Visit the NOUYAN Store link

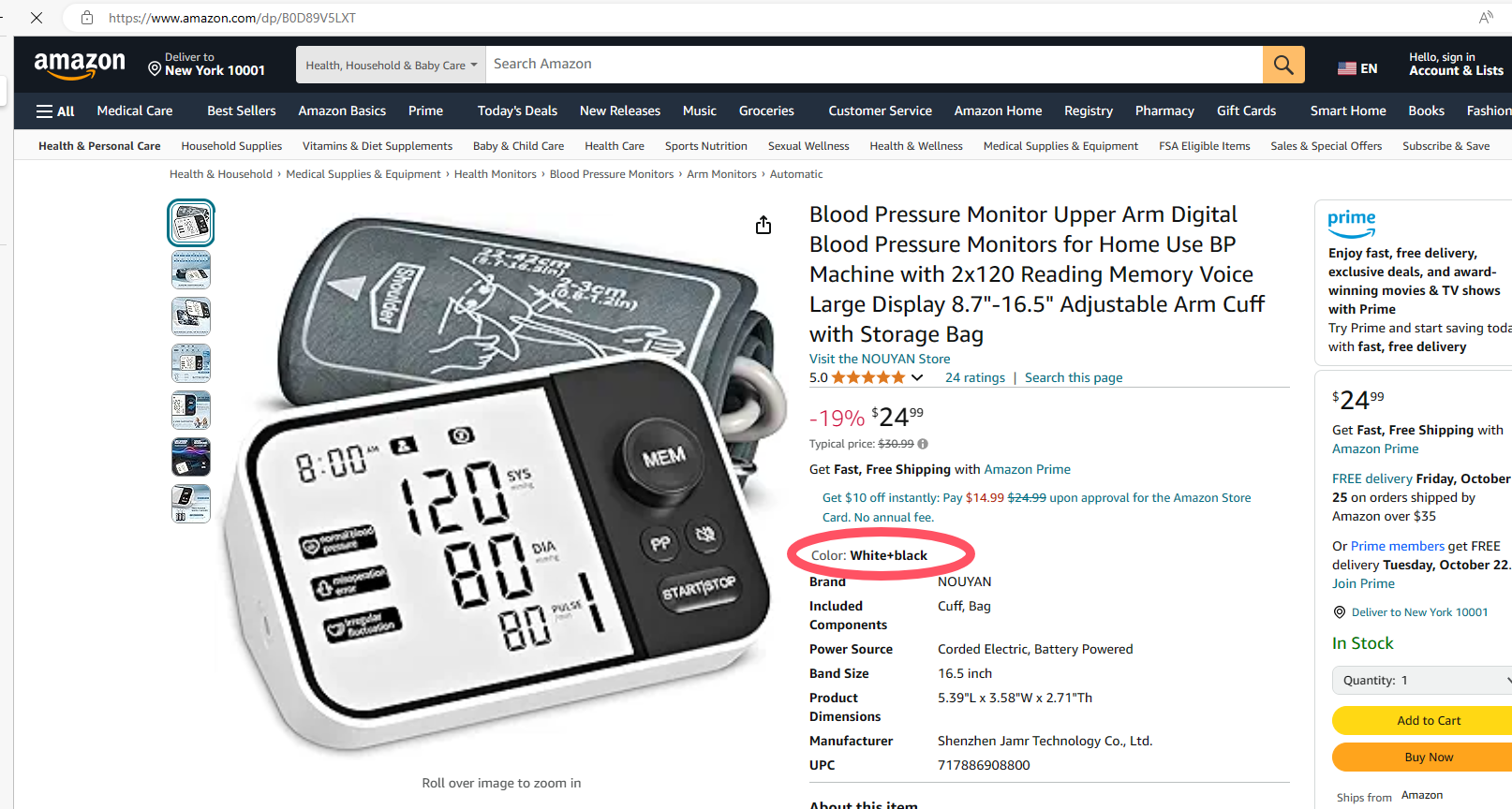click(880, 359)
